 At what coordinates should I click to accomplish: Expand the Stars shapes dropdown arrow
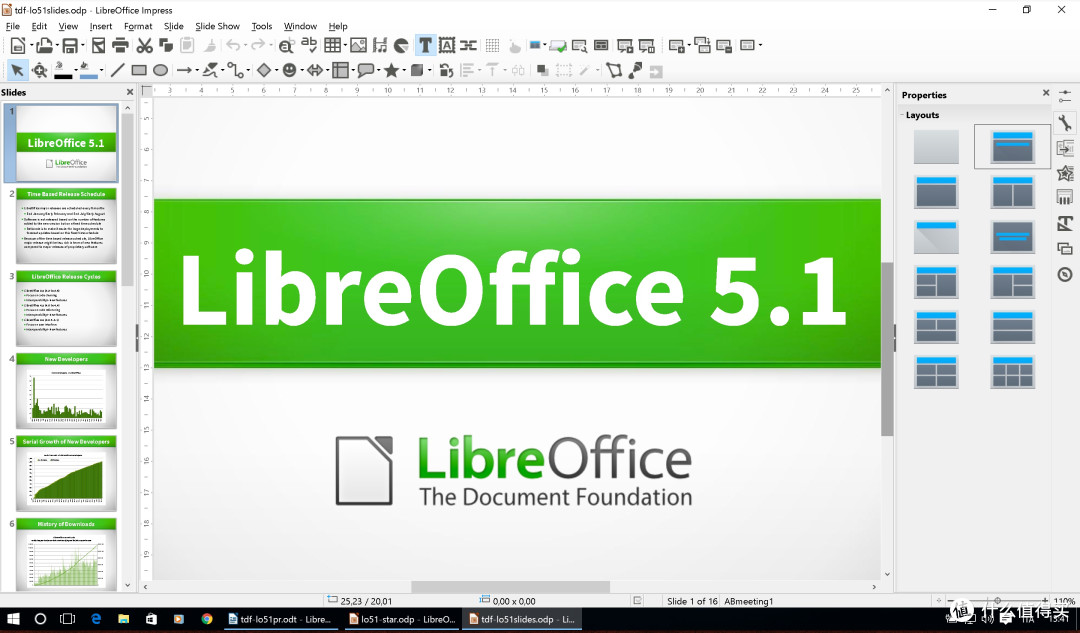tap(404, 70)
